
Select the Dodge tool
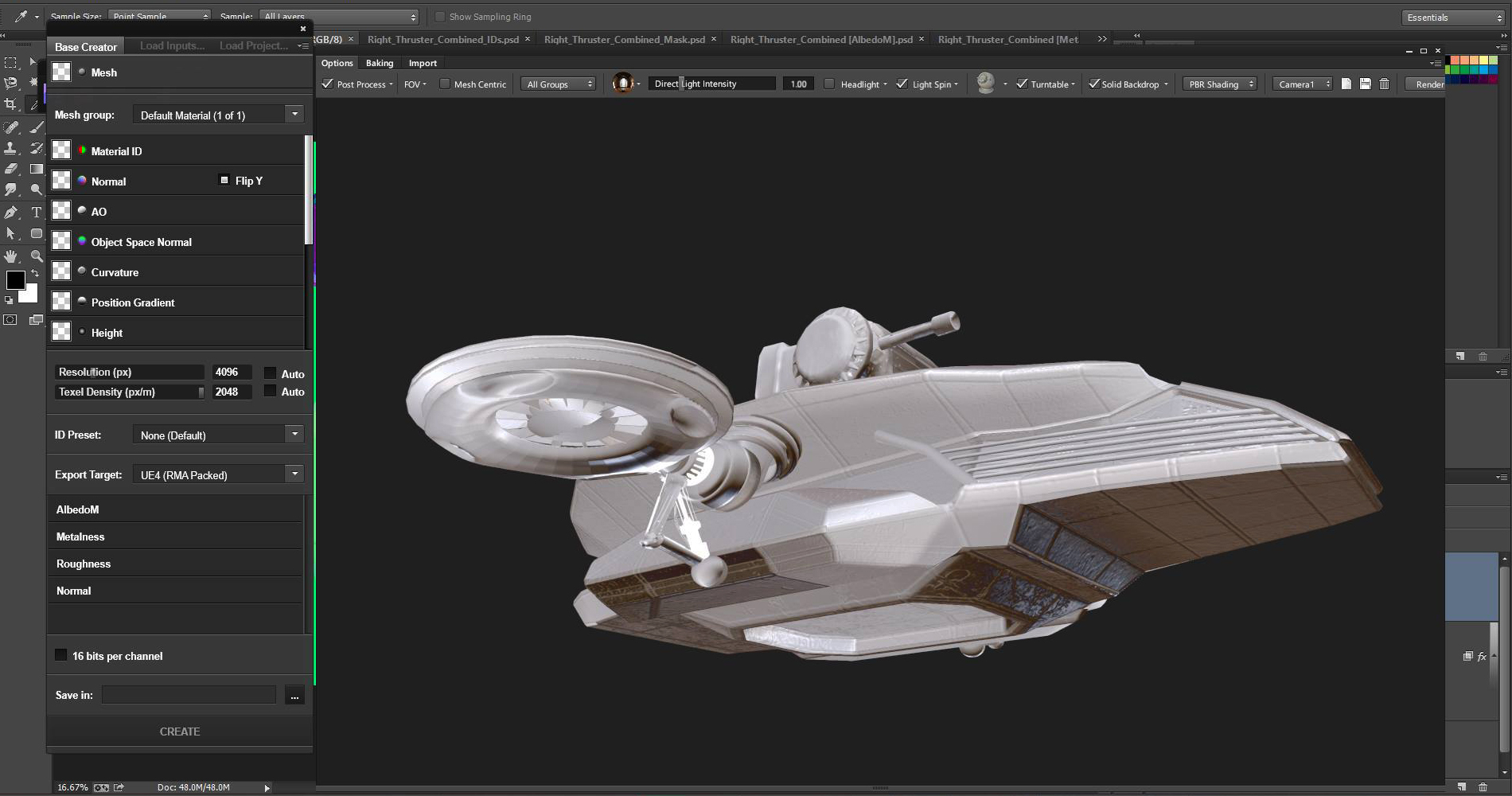tap(37, 189)
